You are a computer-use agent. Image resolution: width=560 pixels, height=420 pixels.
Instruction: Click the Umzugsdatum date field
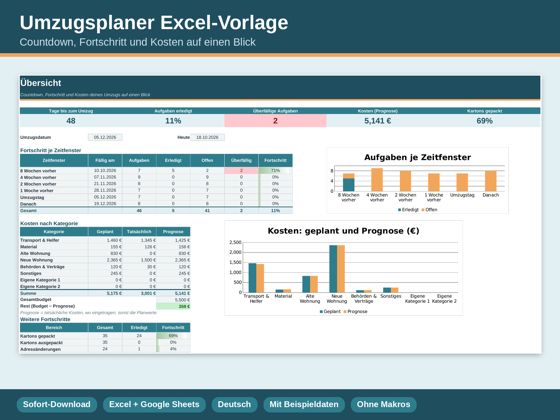(105, 137)
